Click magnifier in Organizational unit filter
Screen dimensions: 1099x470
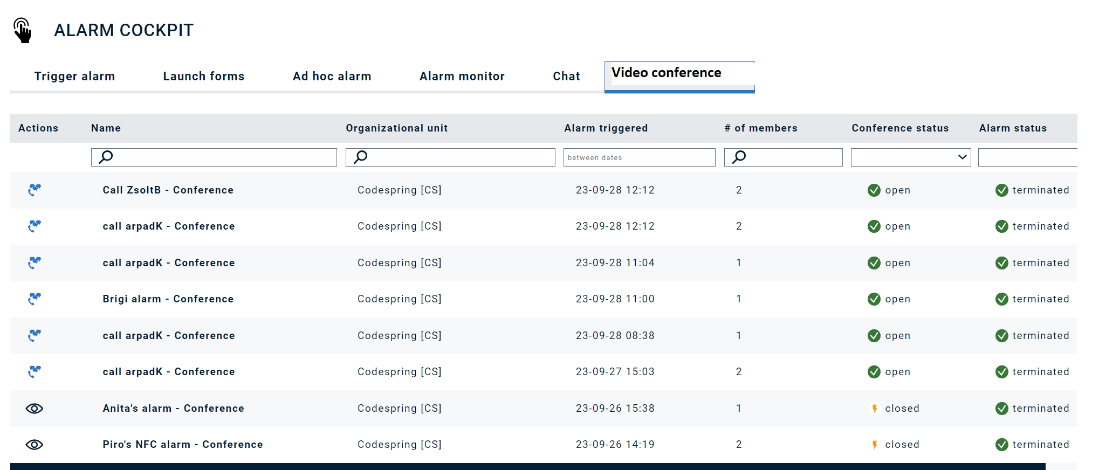point(360,158)
